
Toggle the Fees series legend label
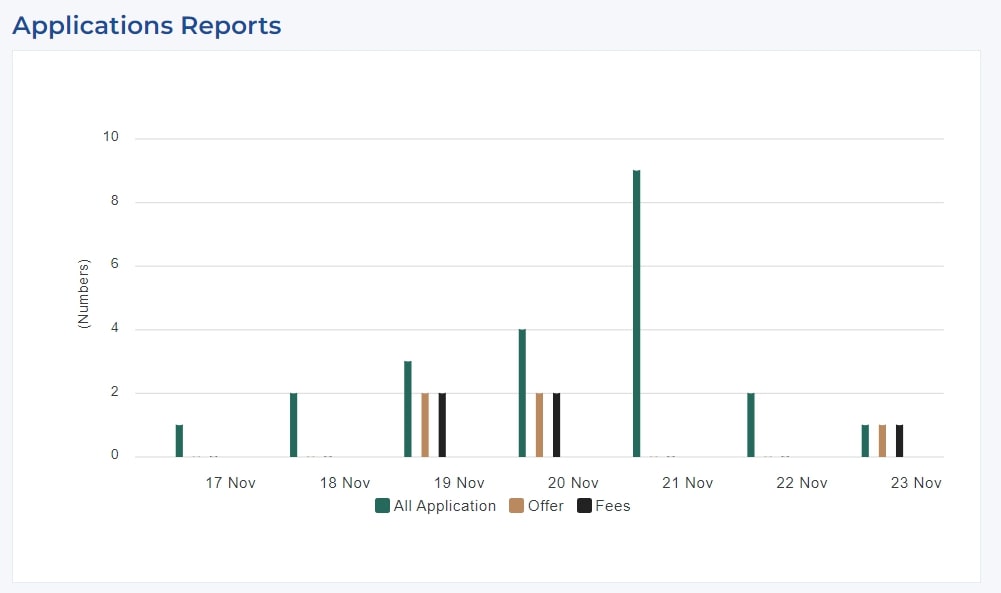tap(612, 506)
